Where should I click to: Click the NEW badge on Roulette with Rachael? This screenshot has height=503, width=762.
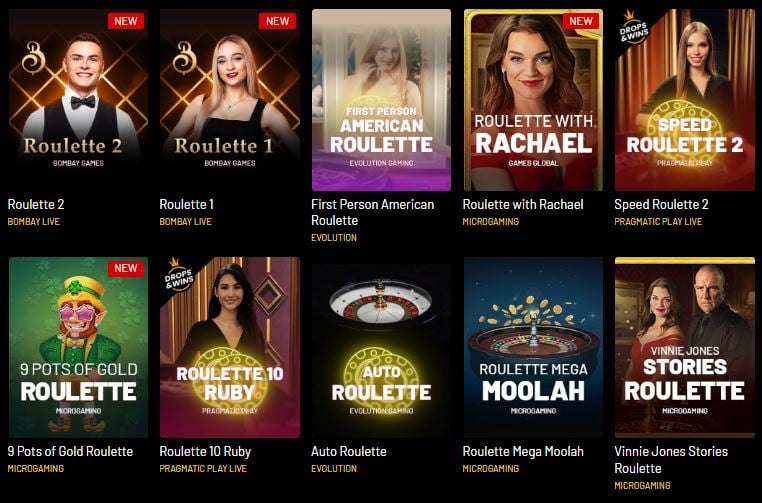pyautogui.click(x=581, y=21)
